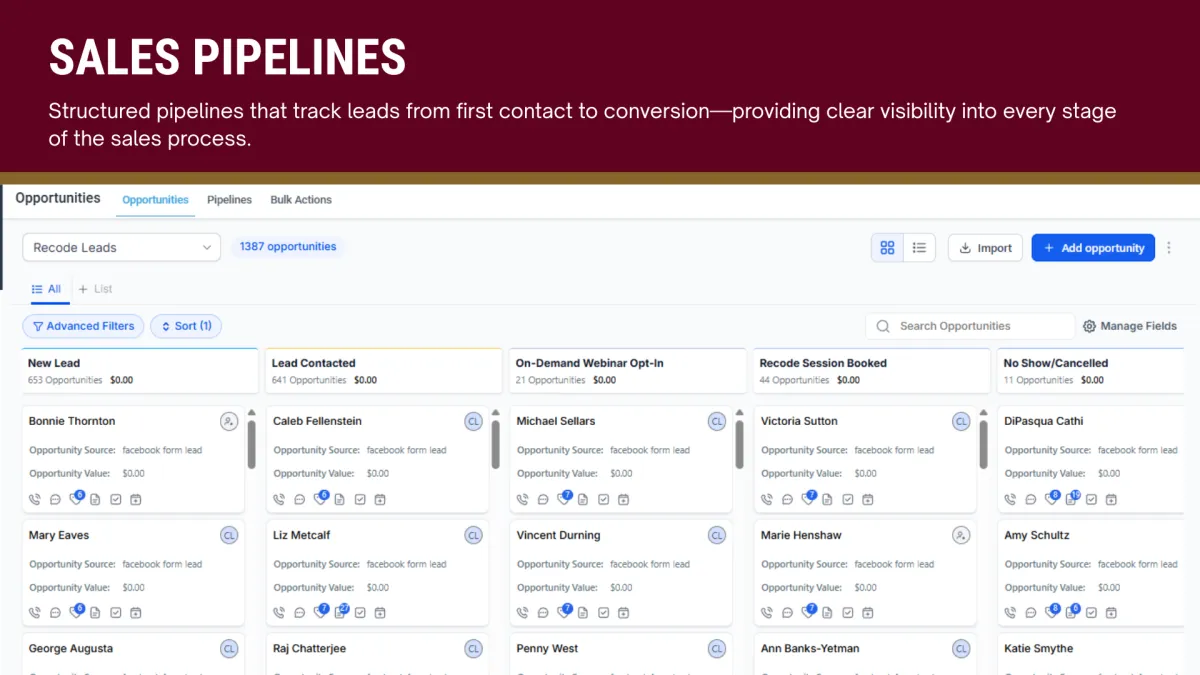
Task: Expand the Sort (1) options
Action: tap(186, 326)
